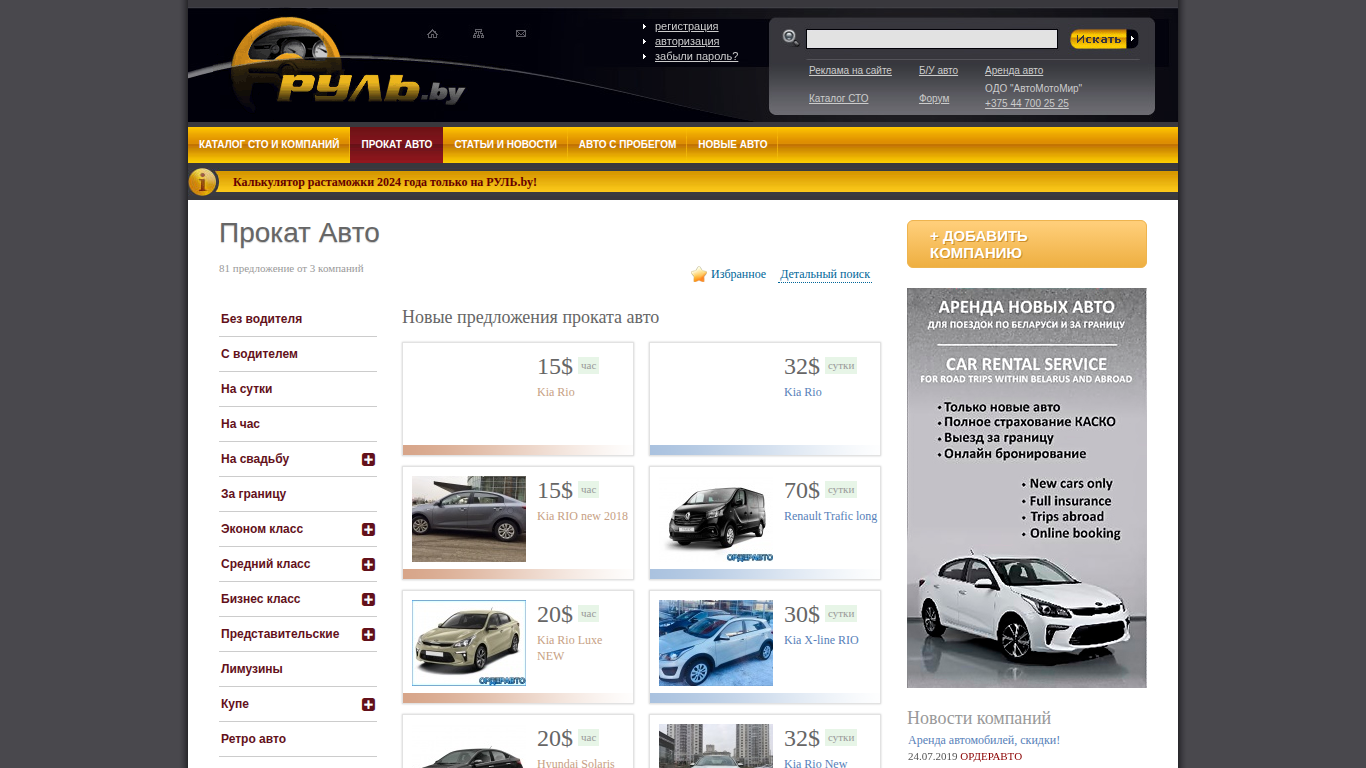Open the Детальный поиск link
The width and height of the screenshot is (1366, 768).
tap(825, 274)
